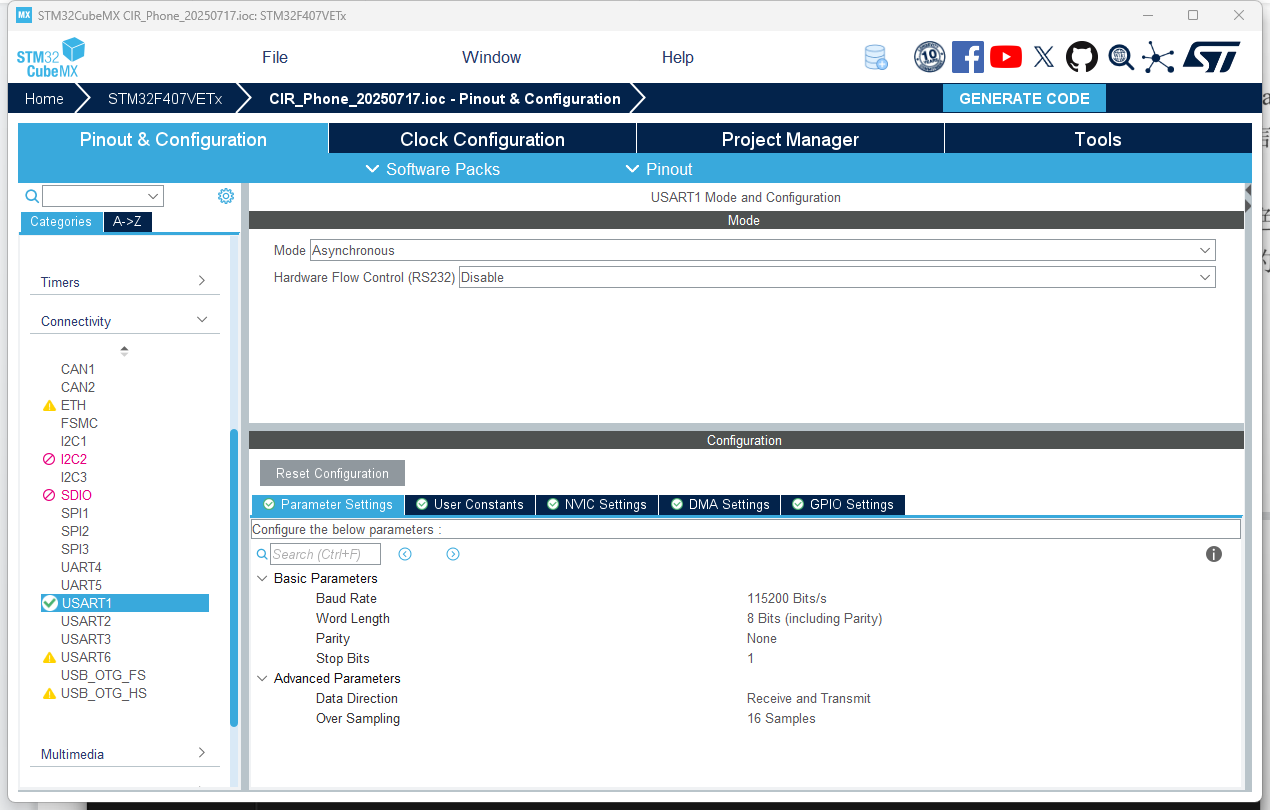Expand the Pinout menu
The image size is (1270, 810).
coord(659,169)
